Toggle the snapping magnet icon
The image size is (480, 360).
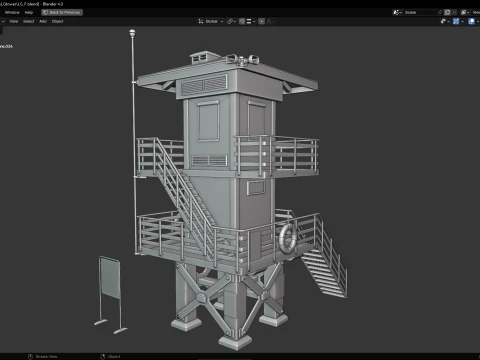pyautogui.click(x=242, y=21)
